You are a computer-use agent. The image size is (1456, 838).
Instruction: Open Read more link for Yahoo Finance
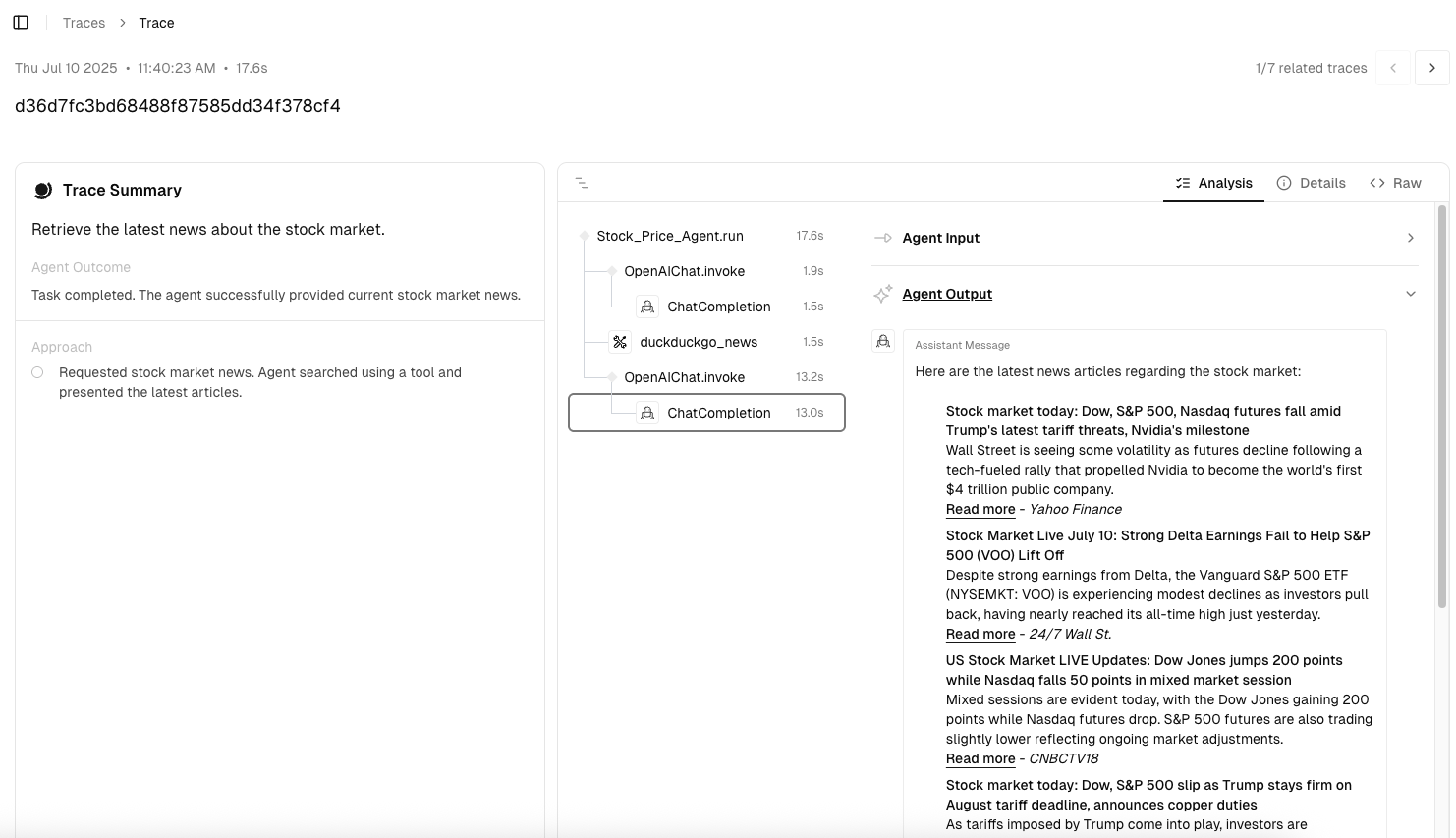pos(980,509)
